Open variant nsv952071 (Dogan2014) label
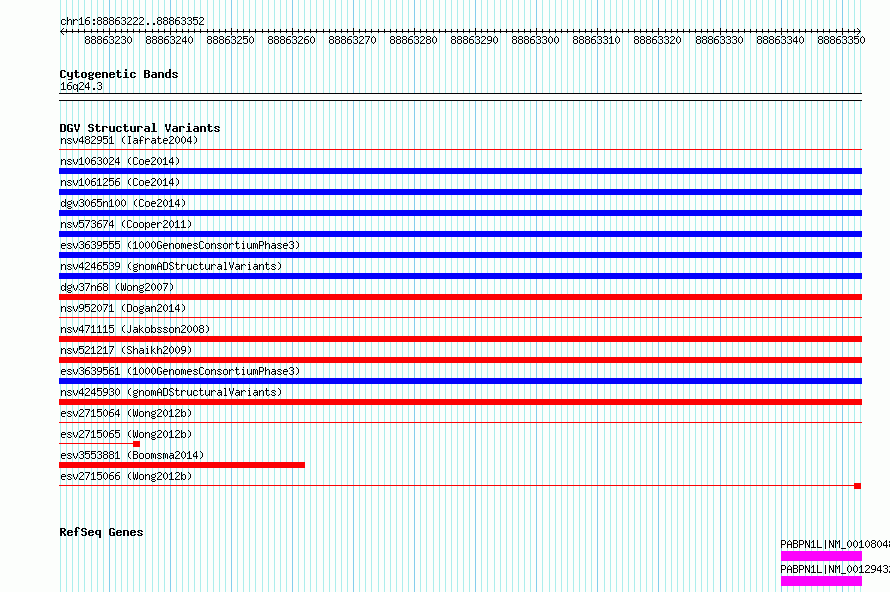 click(123, 308)
